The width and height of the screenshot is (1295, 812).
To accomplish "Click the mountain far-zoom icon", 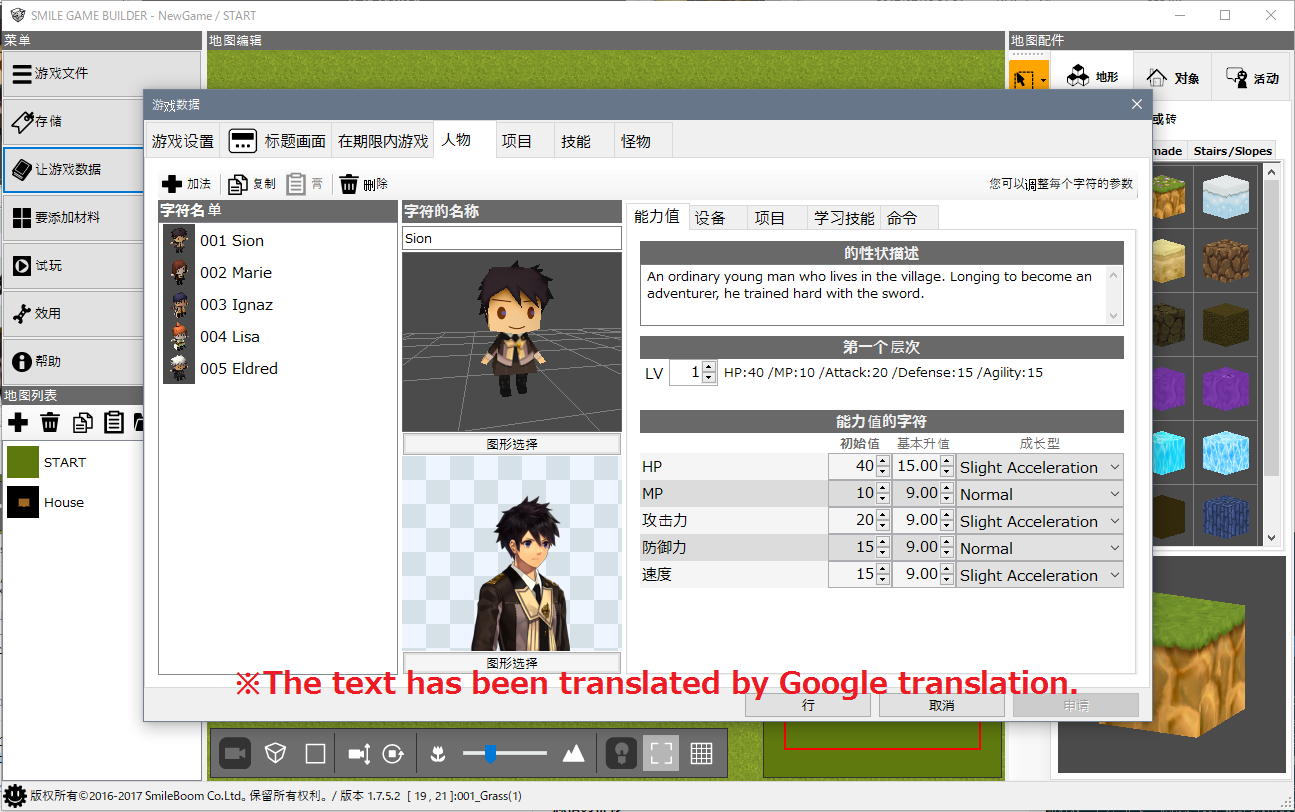I will 573,753.
